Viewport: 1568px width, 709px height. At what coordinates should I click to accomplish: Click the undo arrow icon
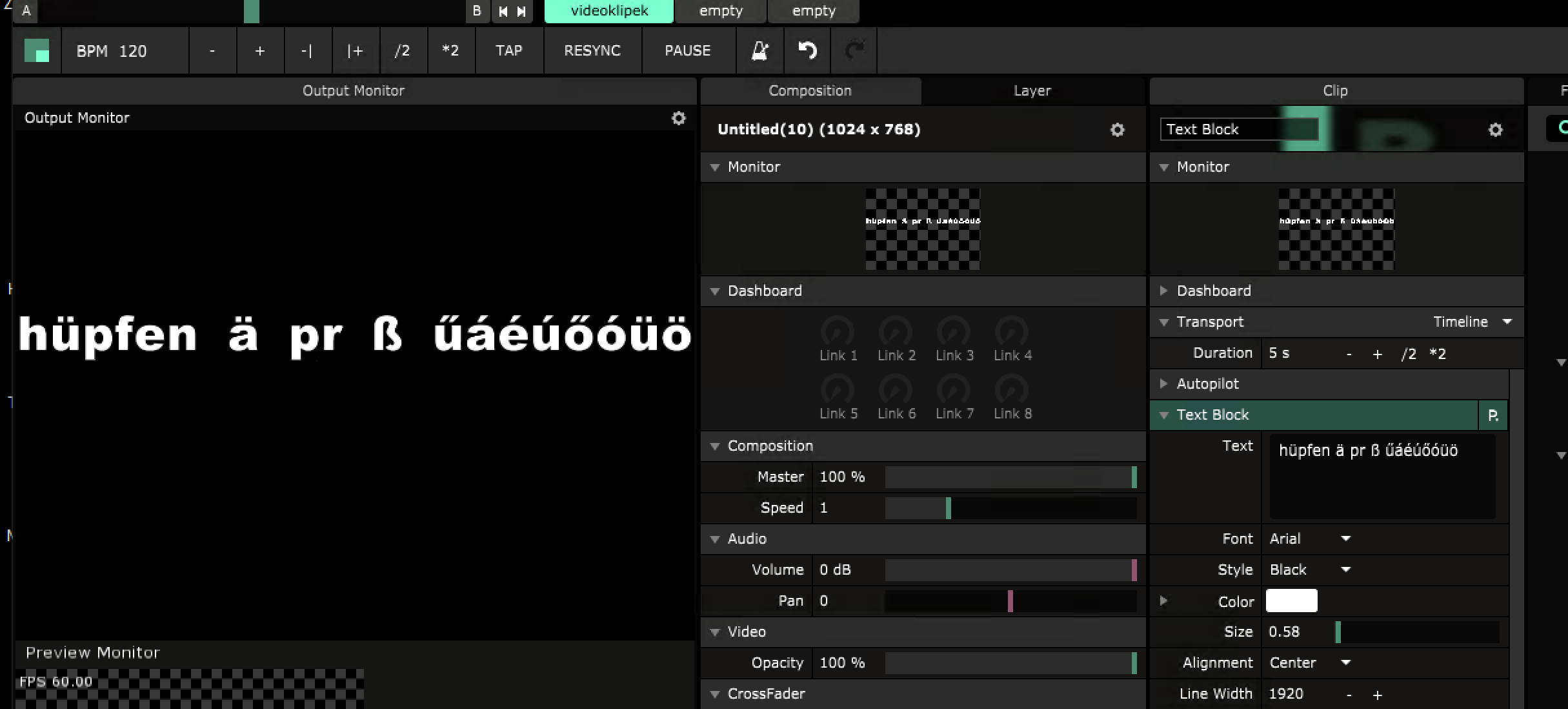point(807,50)
